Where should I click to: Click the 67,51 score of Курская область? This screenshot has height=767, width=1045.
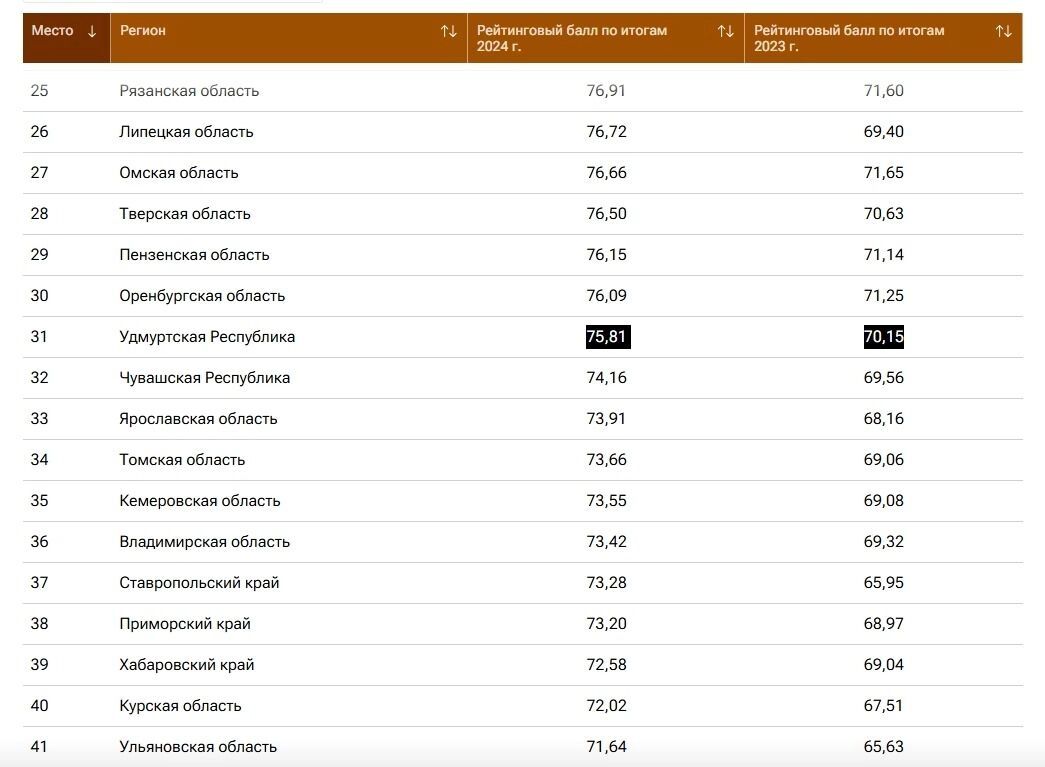[x=883, y=706]
